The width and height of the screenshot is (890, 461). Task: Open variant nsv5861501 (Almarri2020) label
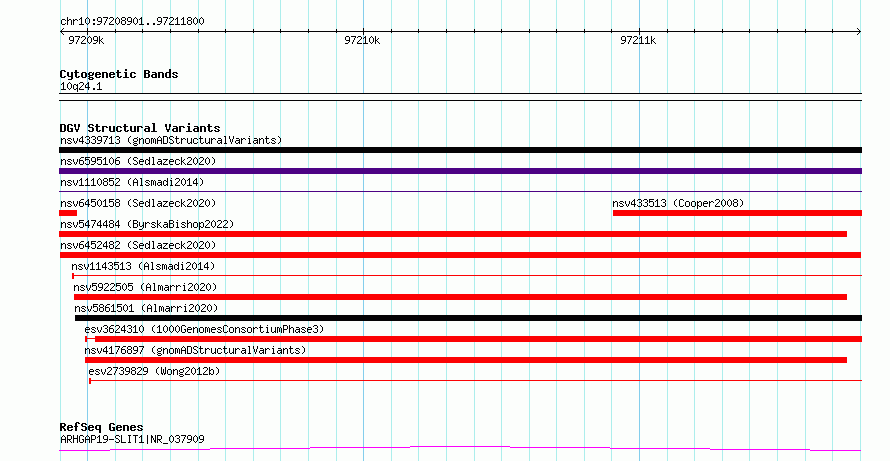146,308
